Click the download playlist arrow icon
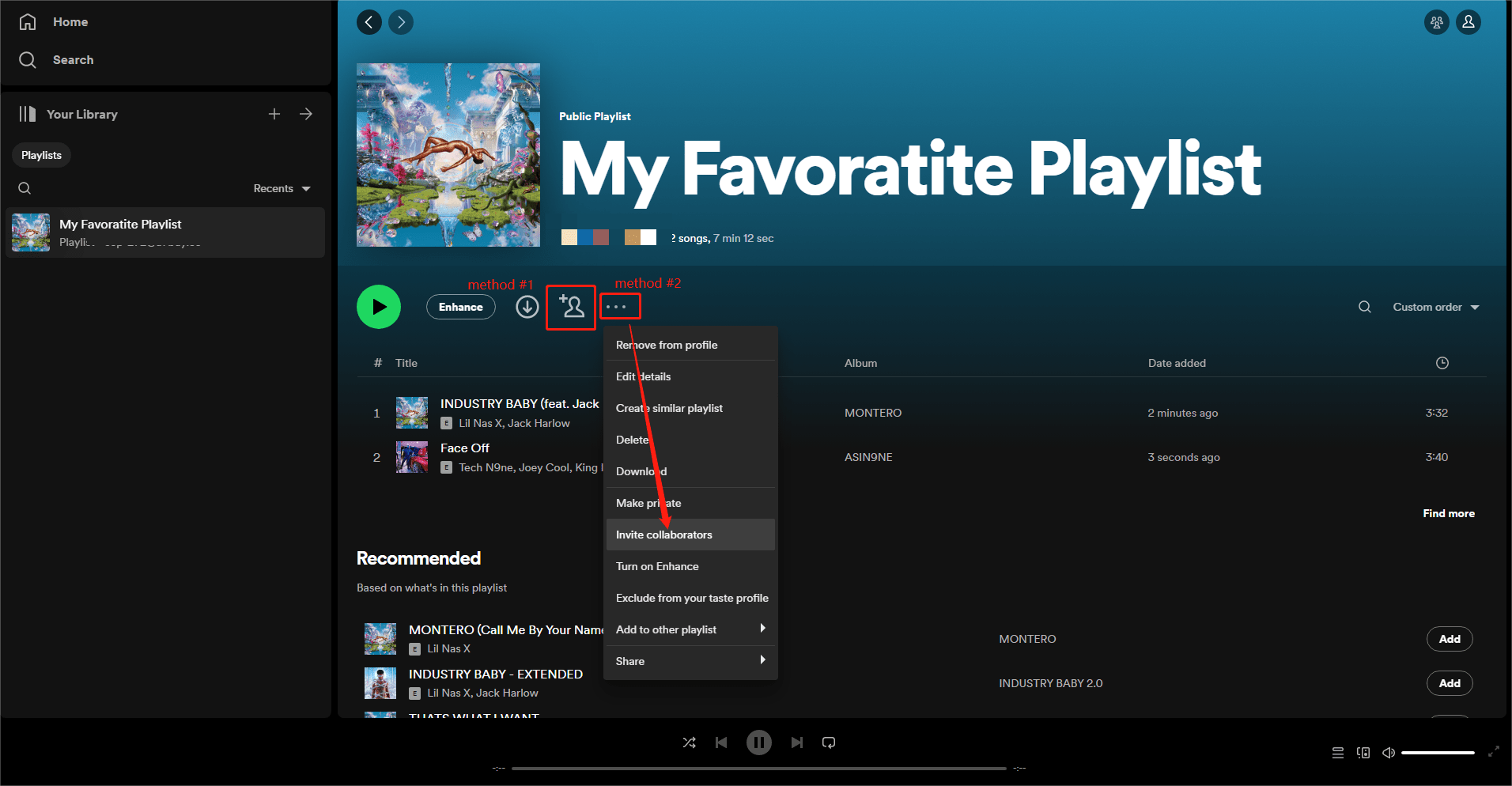This screenshot has width=1512, height=786. (527, 307)
